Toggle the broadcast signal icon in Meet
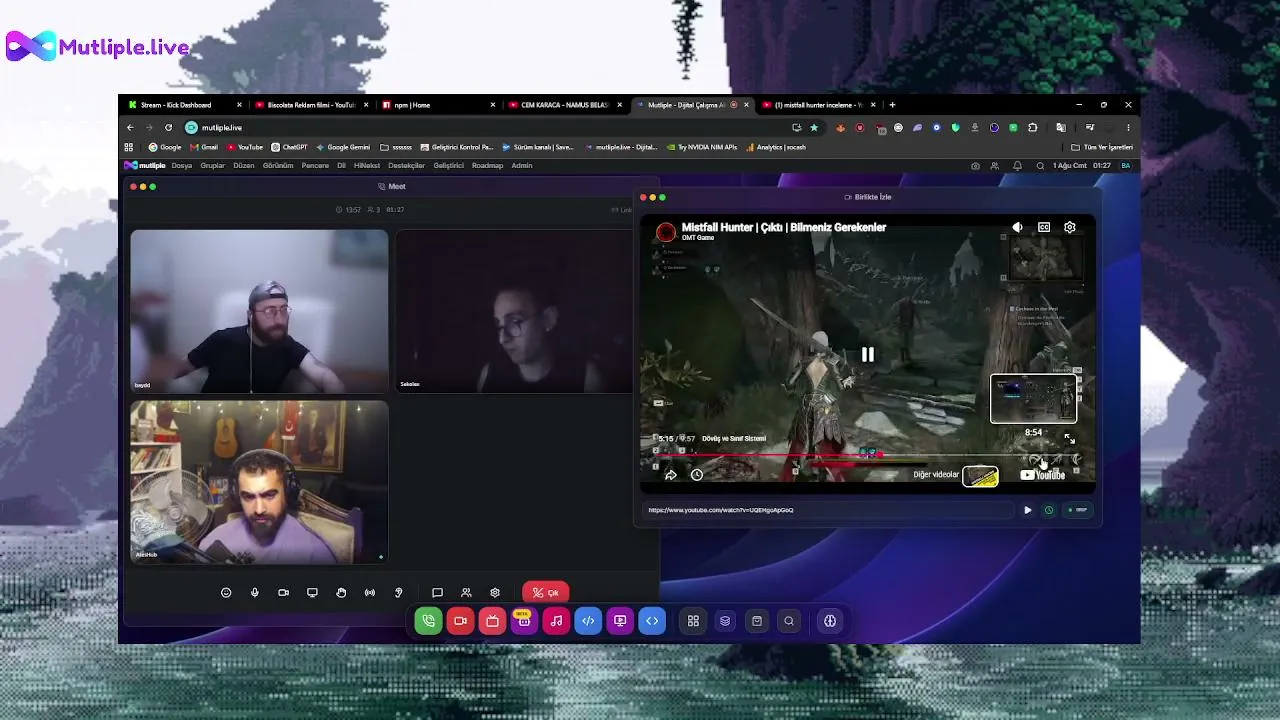 pos(370,593)
